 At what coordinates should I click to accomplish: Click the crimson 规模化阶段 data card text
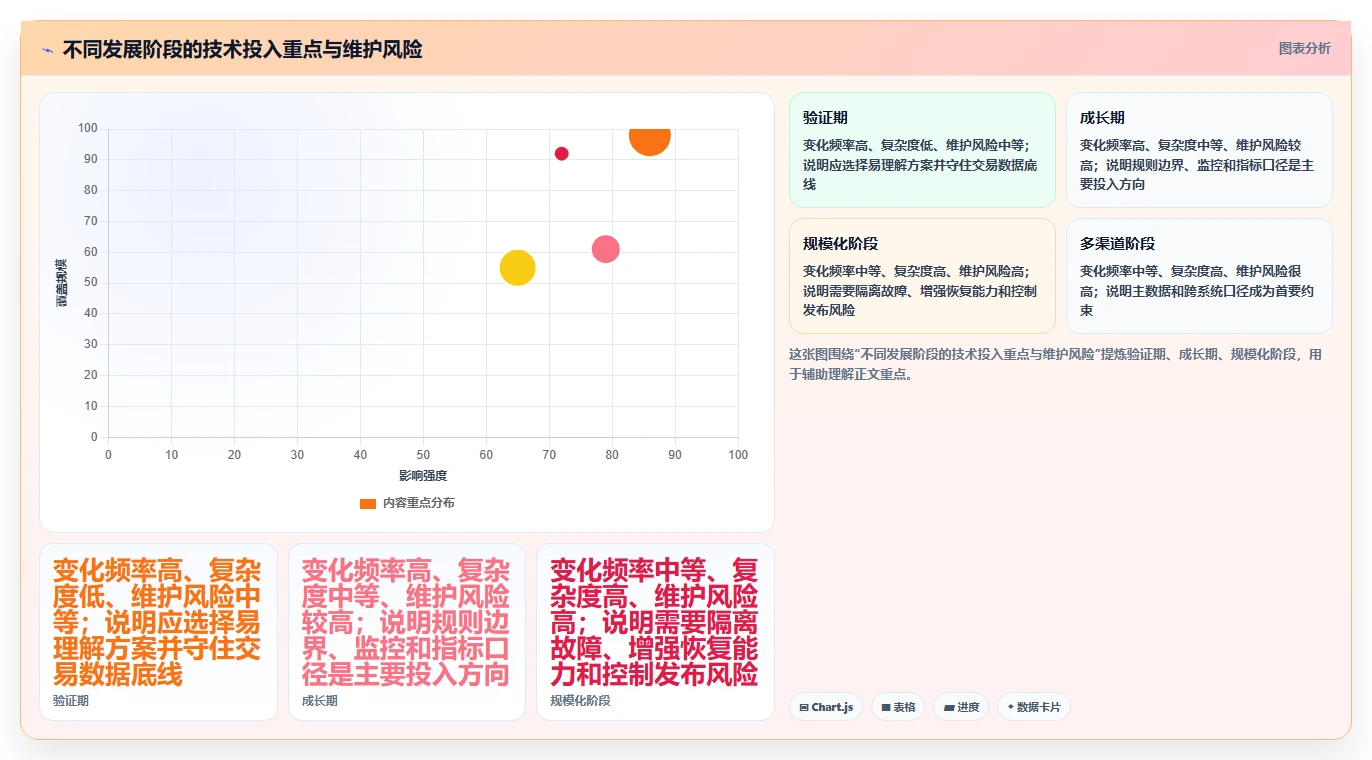[654, 622]
